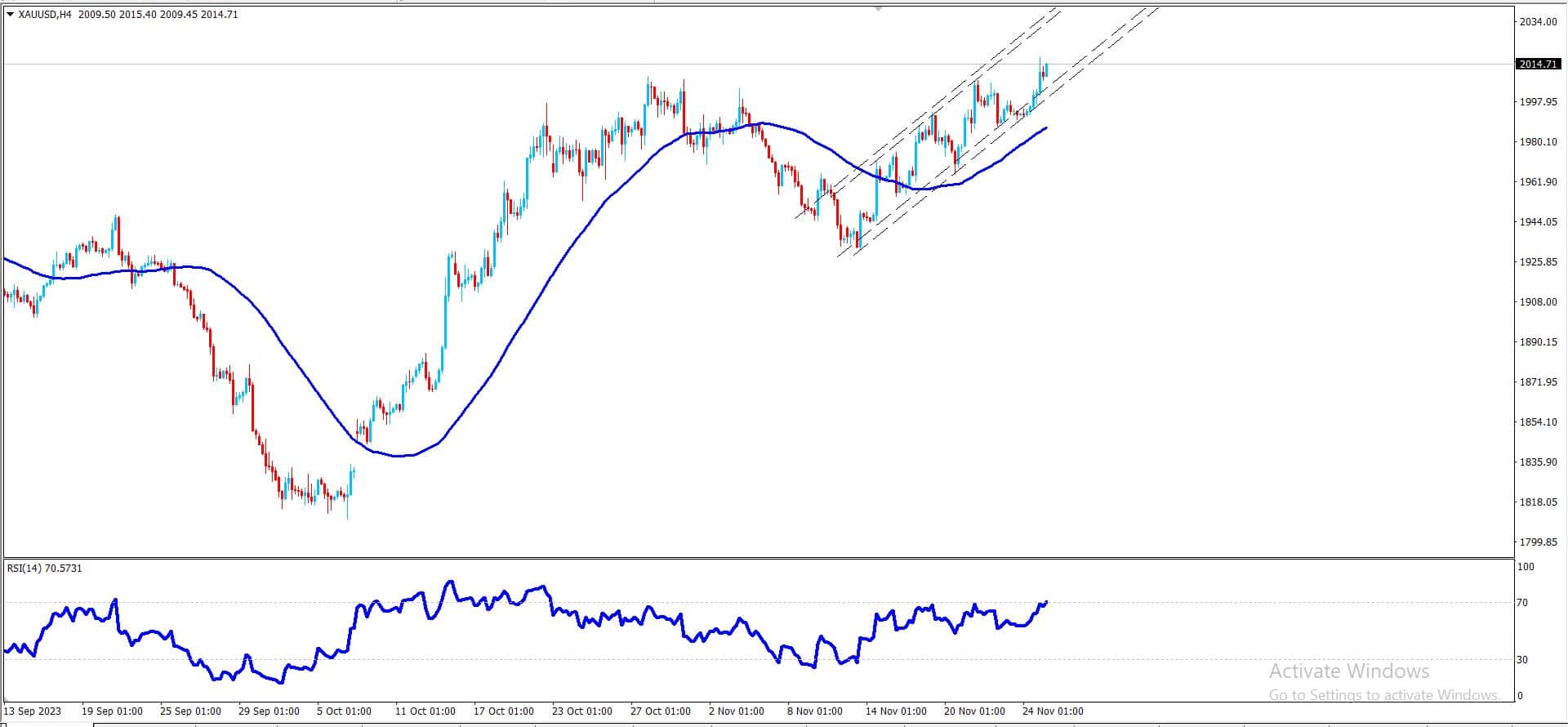Click the 2 Nov 01:00 time label
This screenshot has width=1568, height=727.
737,711
